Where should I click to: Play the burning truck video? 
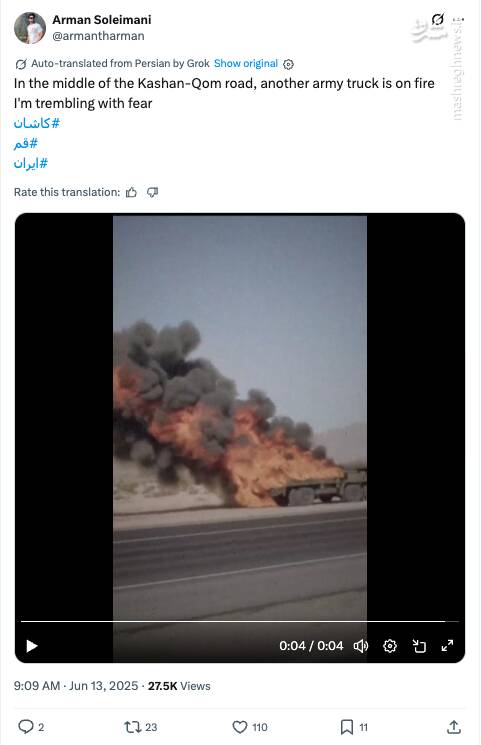point(31,646)
